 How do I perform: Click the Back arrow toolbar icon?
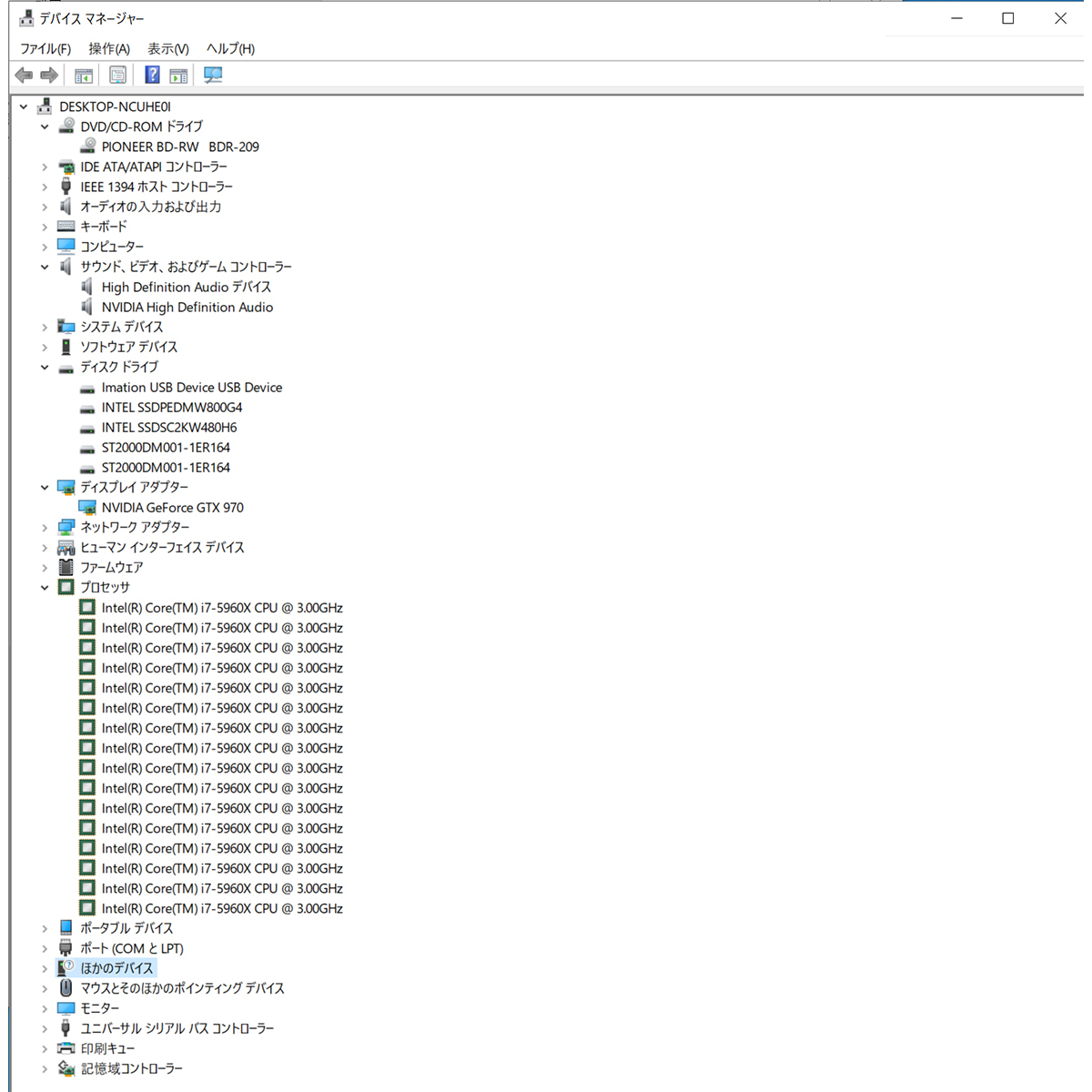[x=25, y=76]
